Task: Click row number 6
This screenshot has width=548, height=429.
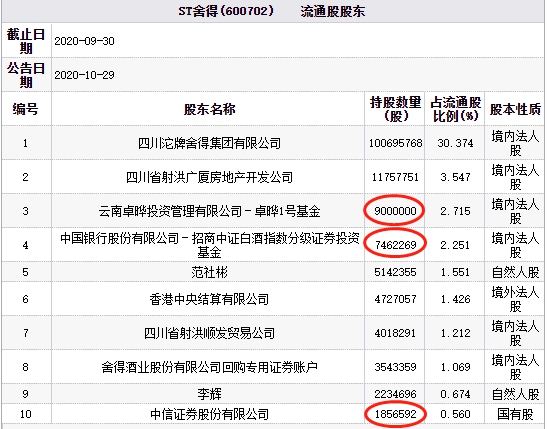Action: 25,299
